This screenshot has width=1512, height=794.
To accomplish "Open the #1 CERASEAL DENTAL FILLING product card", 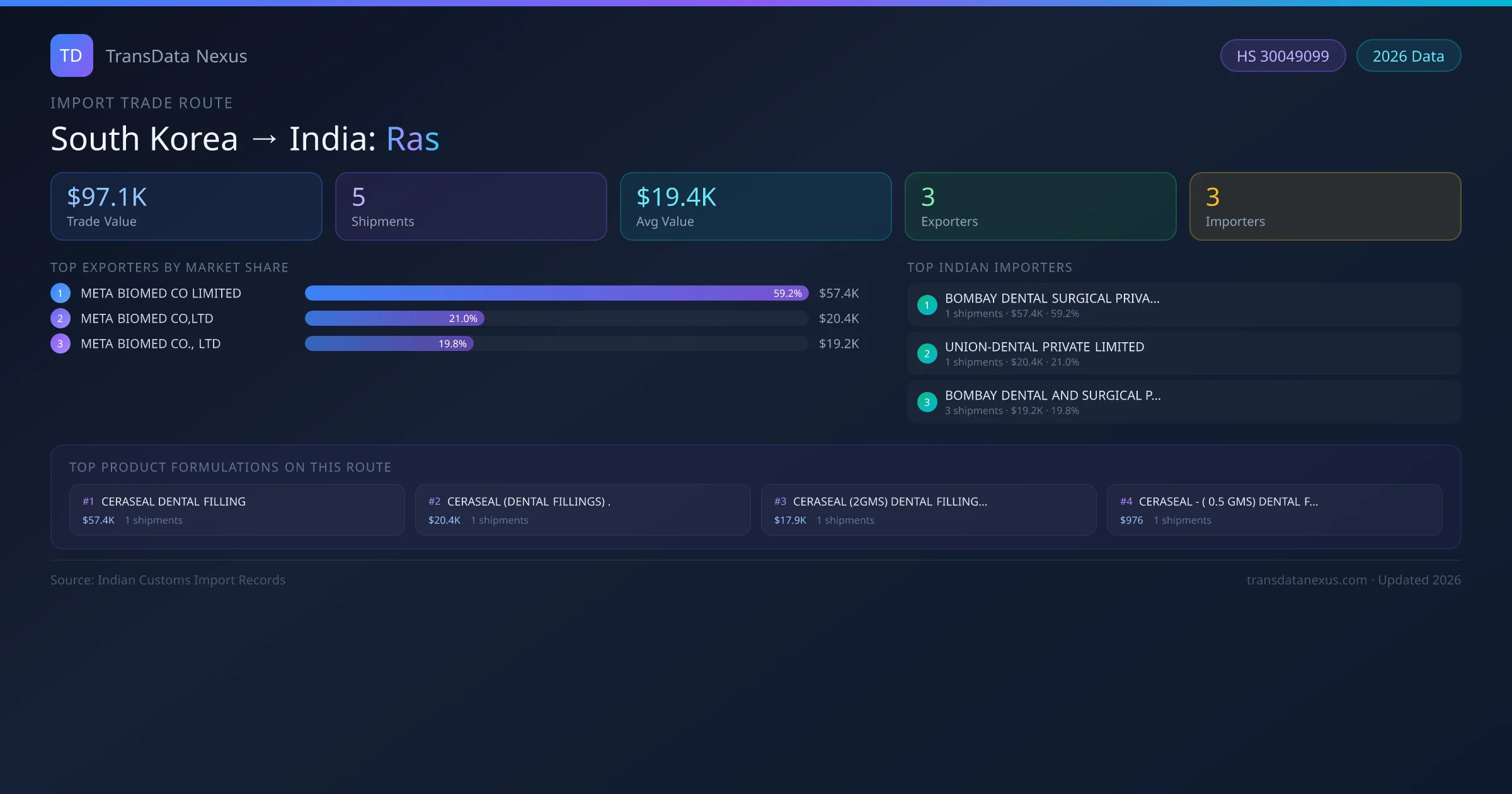I will click(x=237, y=510).
